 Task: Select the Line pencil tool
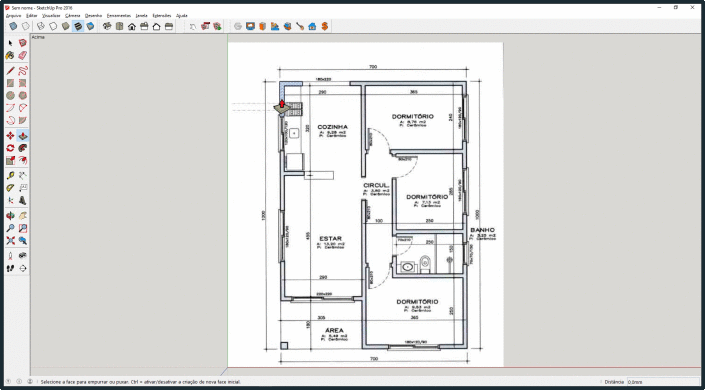tap(10, 71)
